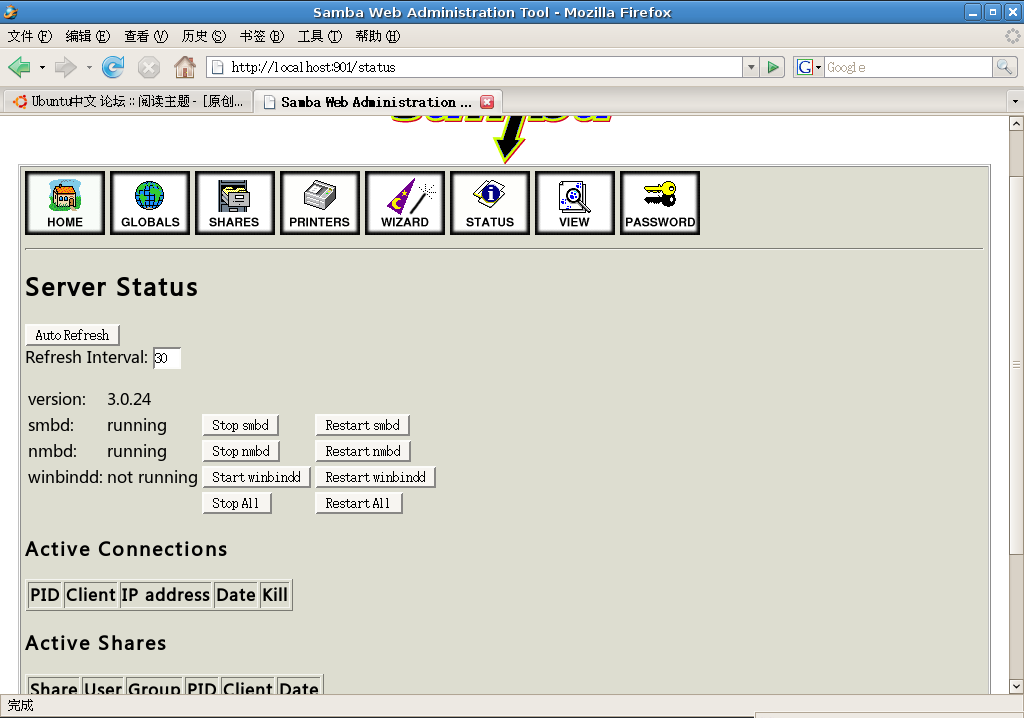
Task: Expand the address bar URL dropdown
Action: point(751,67)
